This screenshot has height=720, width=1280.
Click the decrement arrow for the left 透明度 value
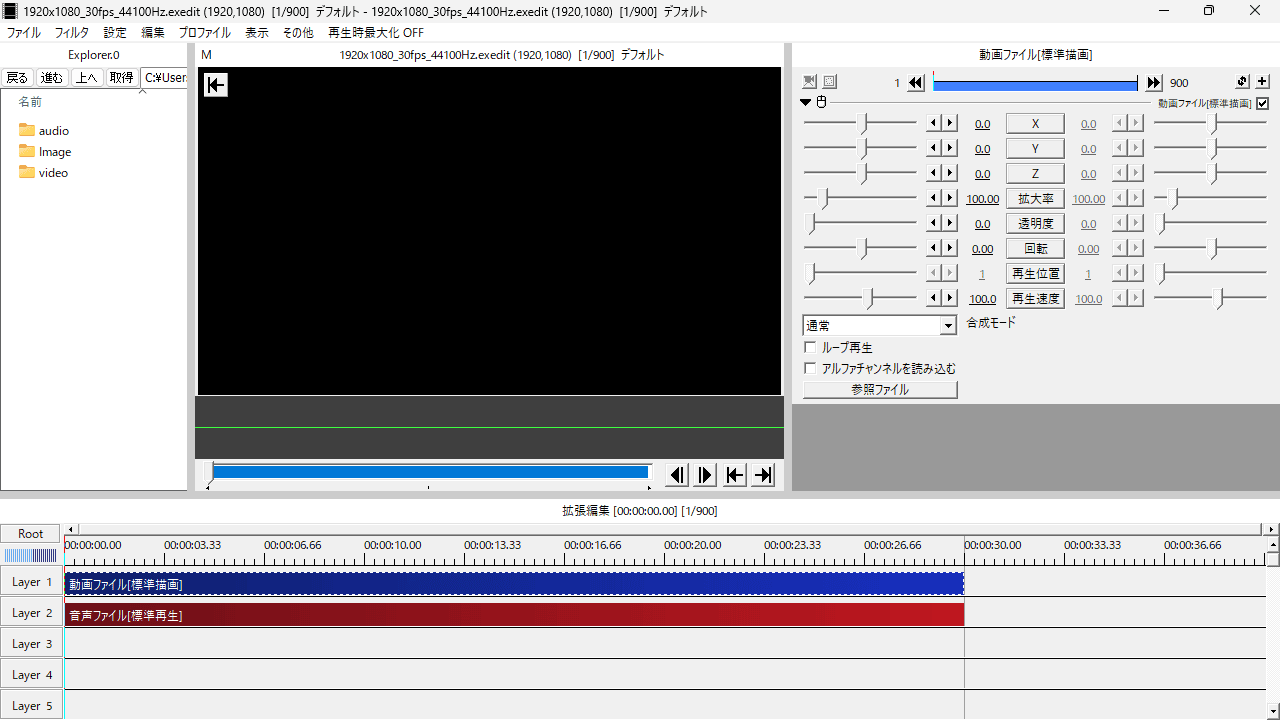[x=934, y=224]
